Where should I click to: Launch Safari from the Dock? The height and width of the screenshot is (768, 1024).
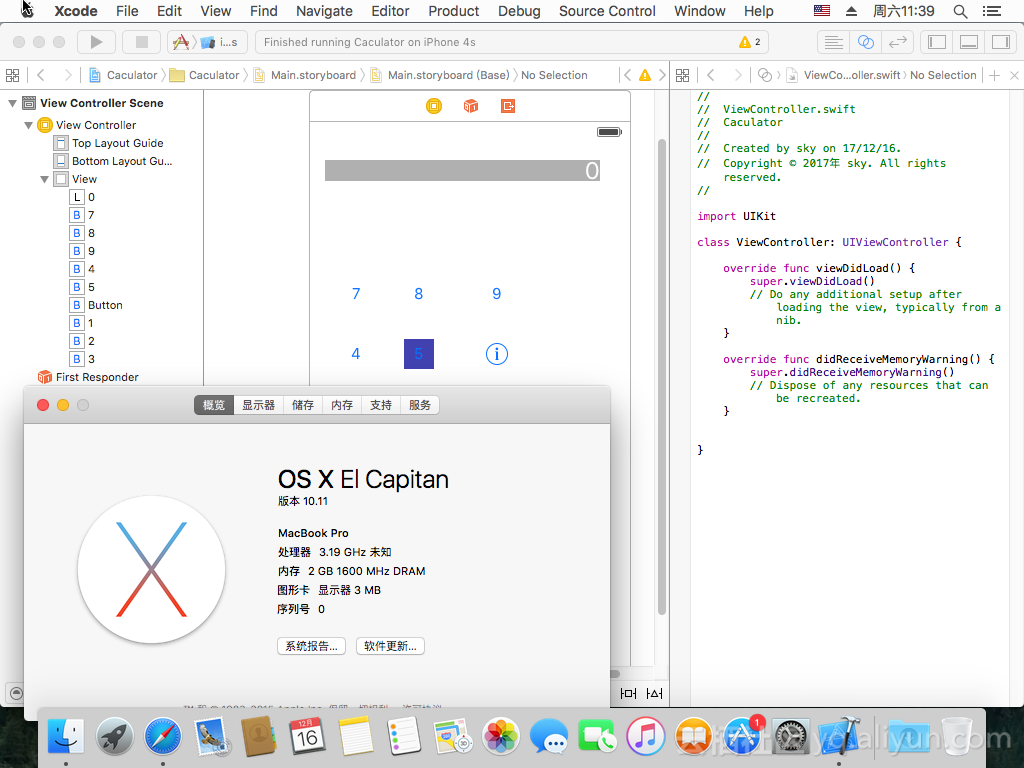coord(163,737)
